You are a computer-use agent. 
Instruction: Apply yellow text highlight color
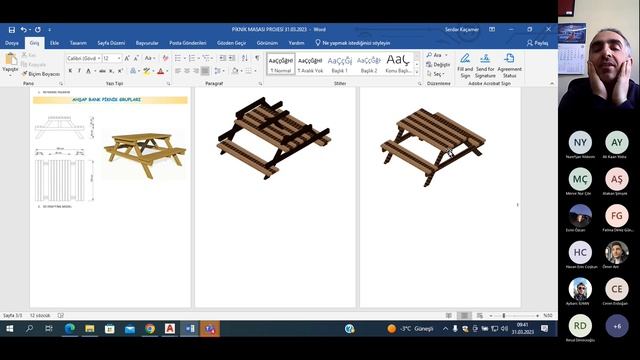(x=147, y=71)
